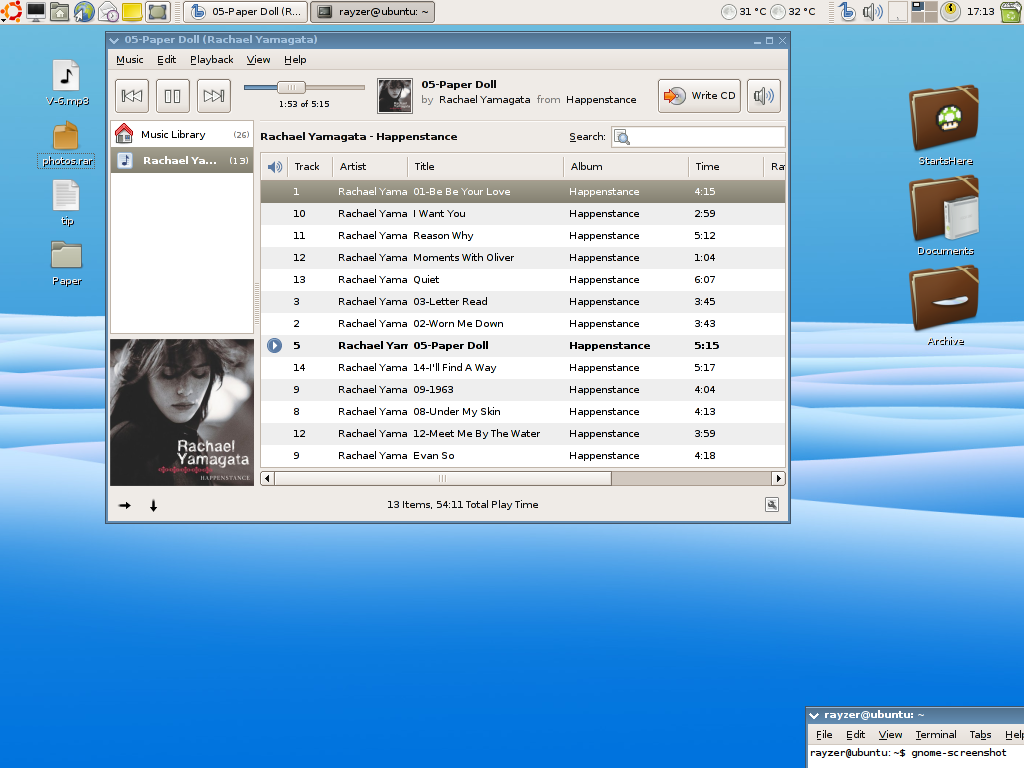1024x768 pixels.
Task: Click the song position slider
Action: click(x=291, y=88)
